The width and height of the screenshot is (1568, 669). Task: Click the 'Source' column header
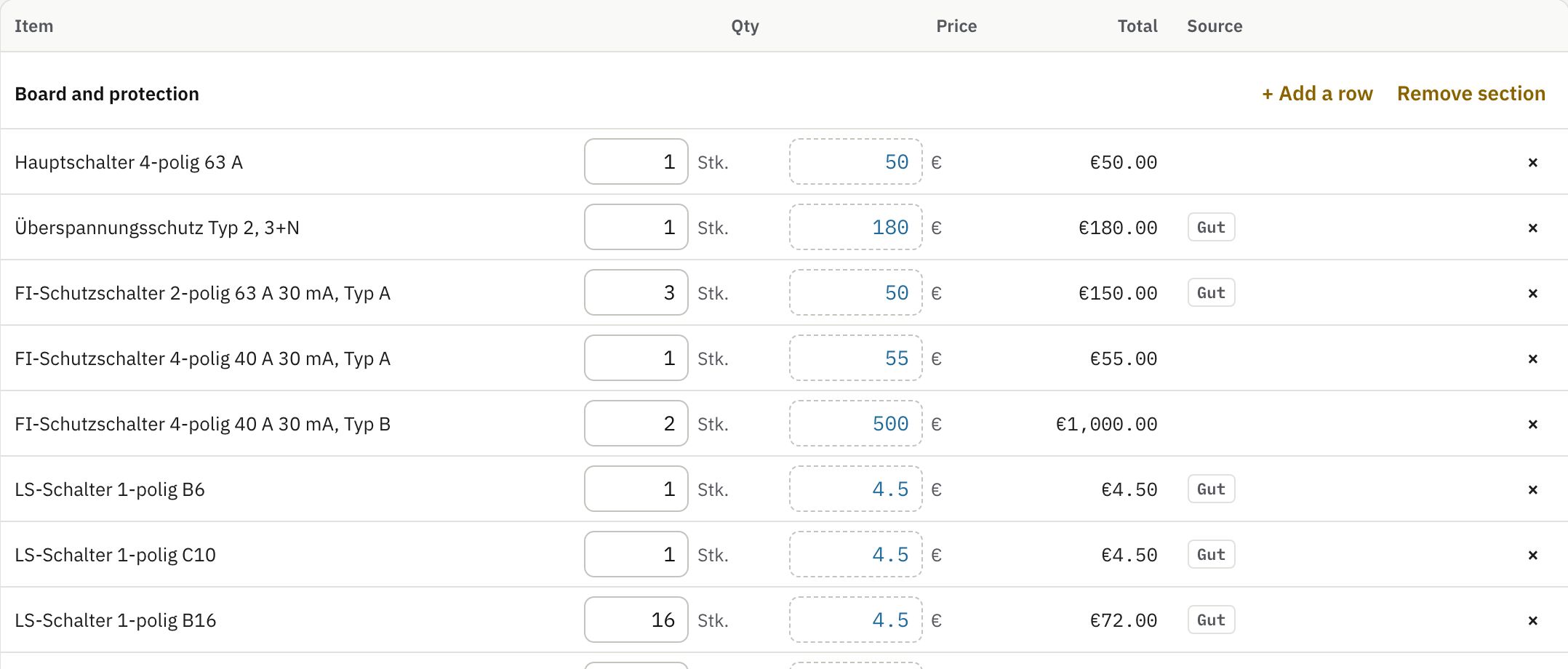coord(1215,26)
